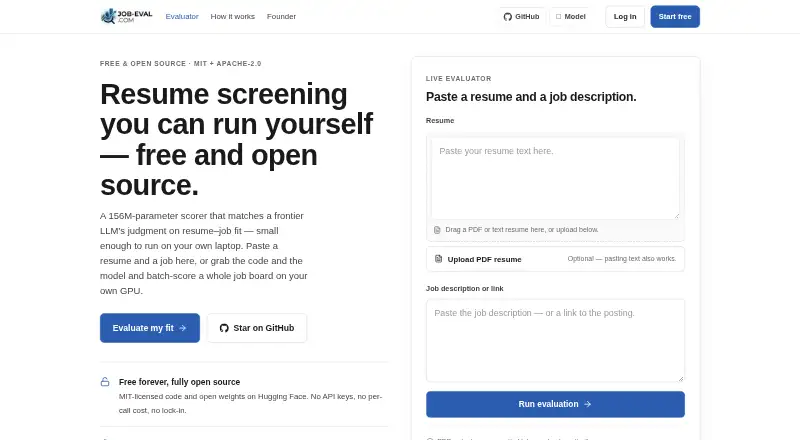Click the Drag a PDF or text resume hint
800x440 pixels.
521,230
